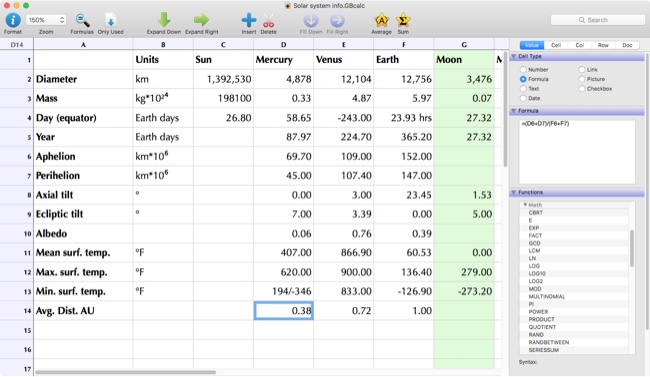Open the Format info panel icon
650x377 pixels.
pyautogui.click(x=13, y=20)
